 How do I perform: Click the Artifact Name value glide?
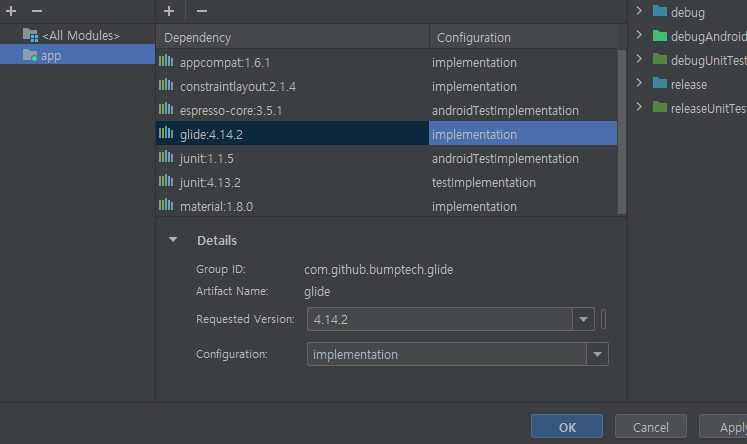(x=317, y=292)
